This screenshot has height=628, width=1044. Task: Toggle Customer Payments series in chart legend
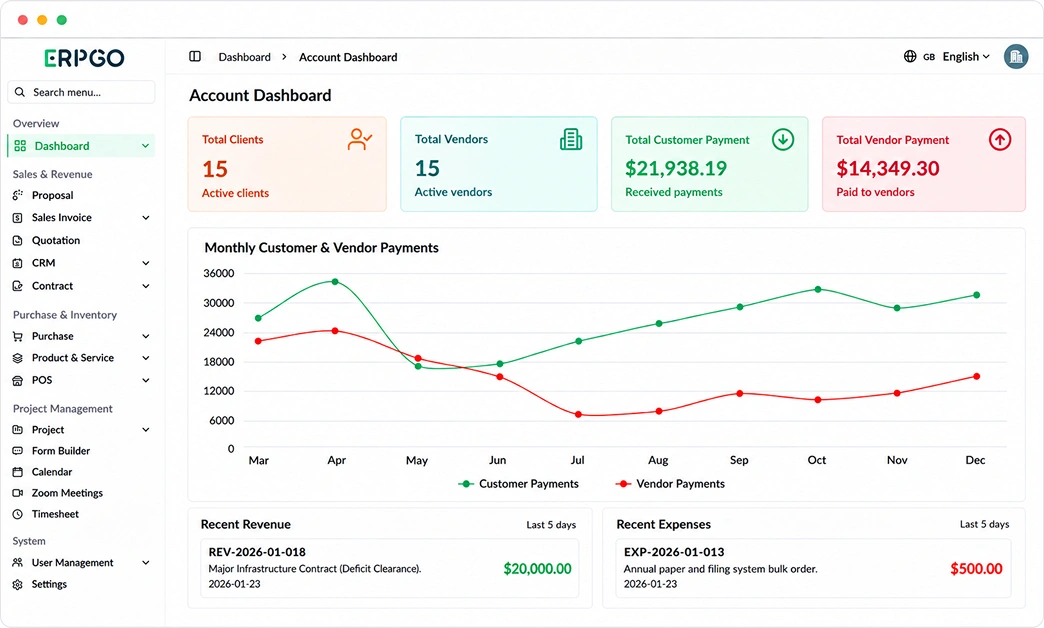click(x=519, y=483)
